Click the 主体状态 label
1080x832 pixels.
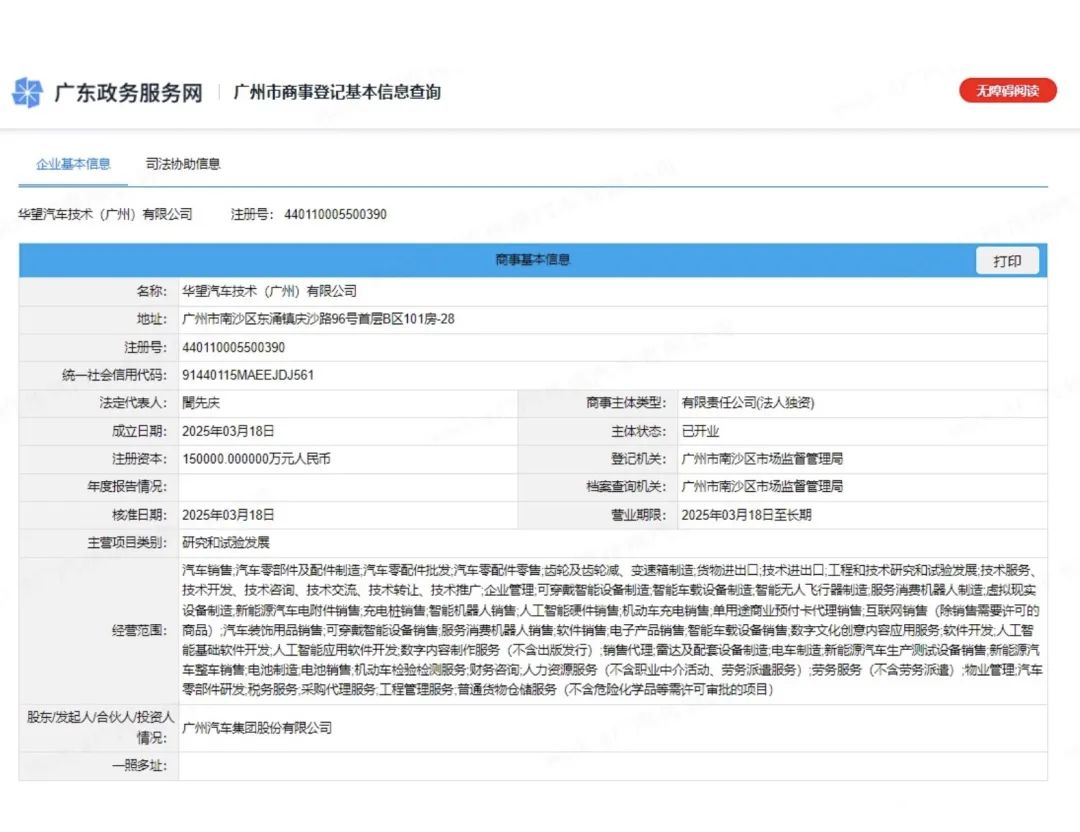coord(638,431)
